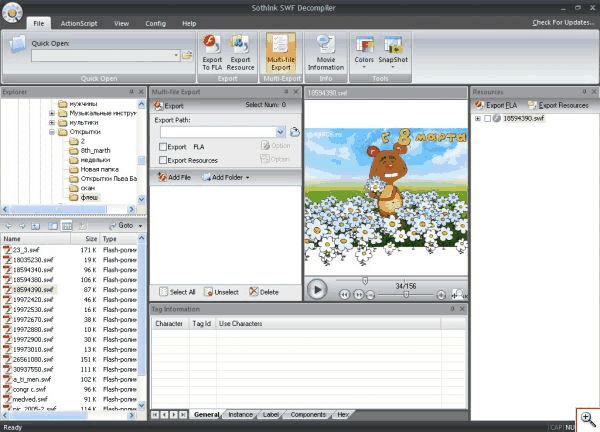Click the fast-forward button in player
The image size is (600, 432).
[359, 295]
